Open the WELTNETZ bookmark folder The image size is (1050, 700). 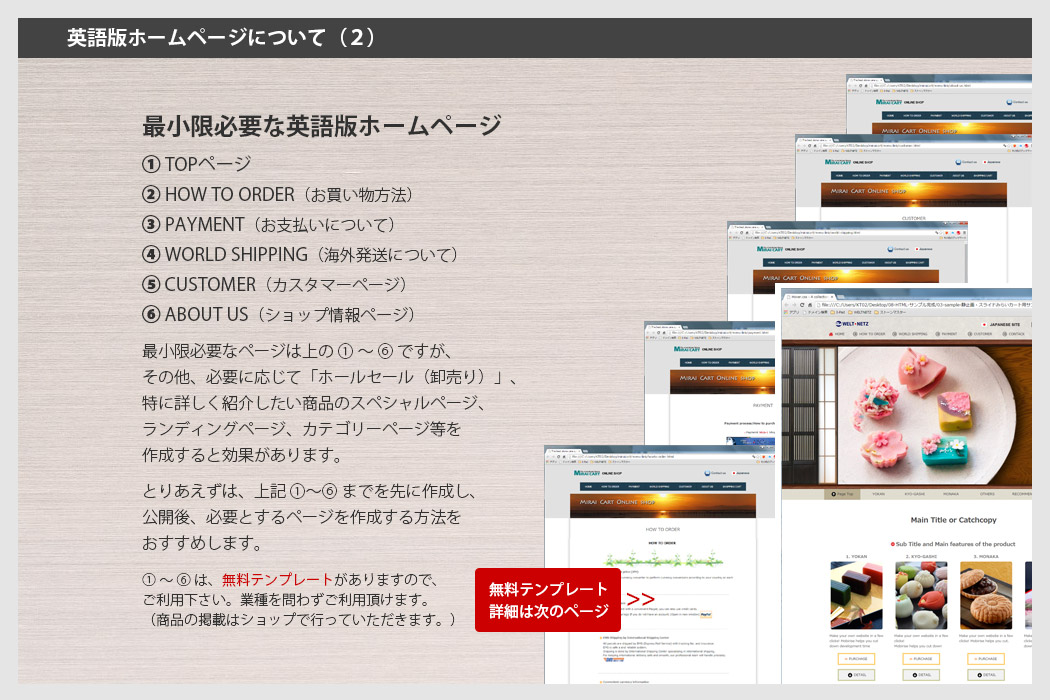[860, 312]
